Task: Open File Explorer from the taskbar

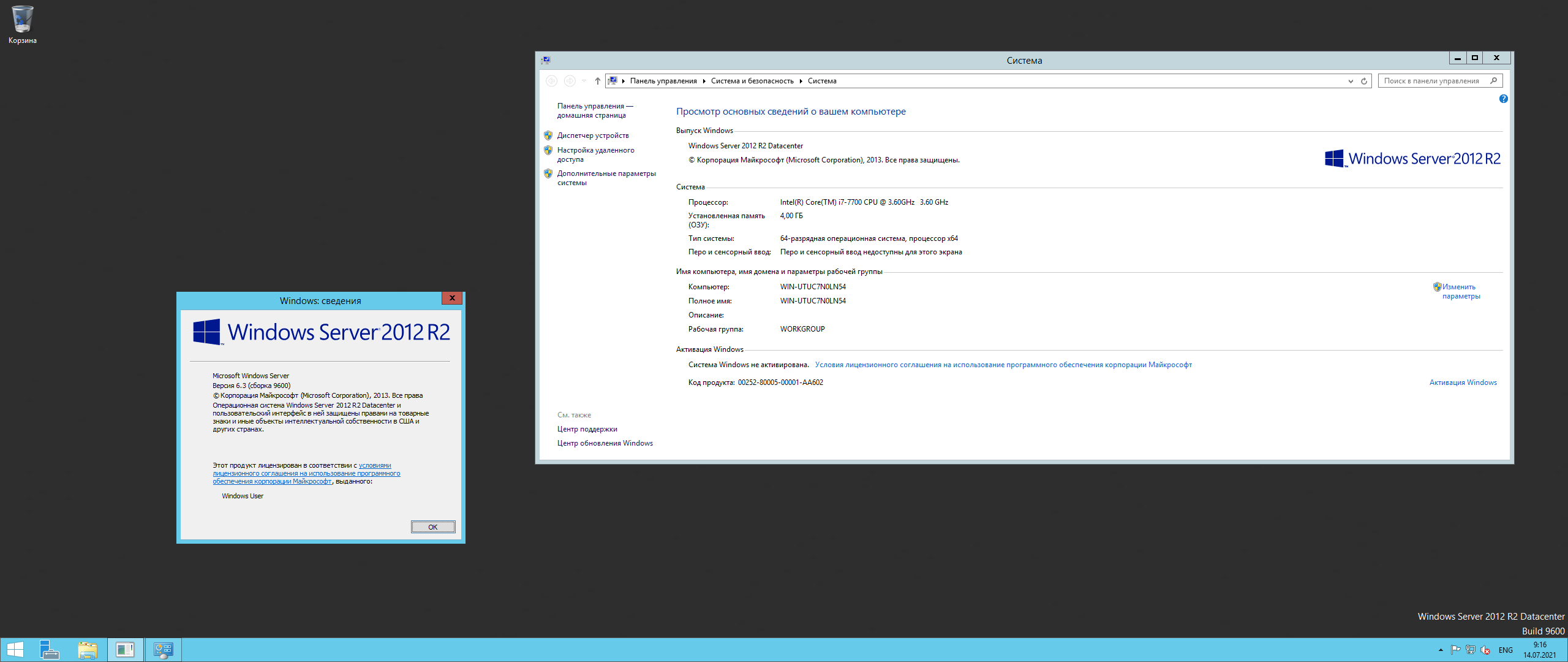Action: click(x=88, y=650)
